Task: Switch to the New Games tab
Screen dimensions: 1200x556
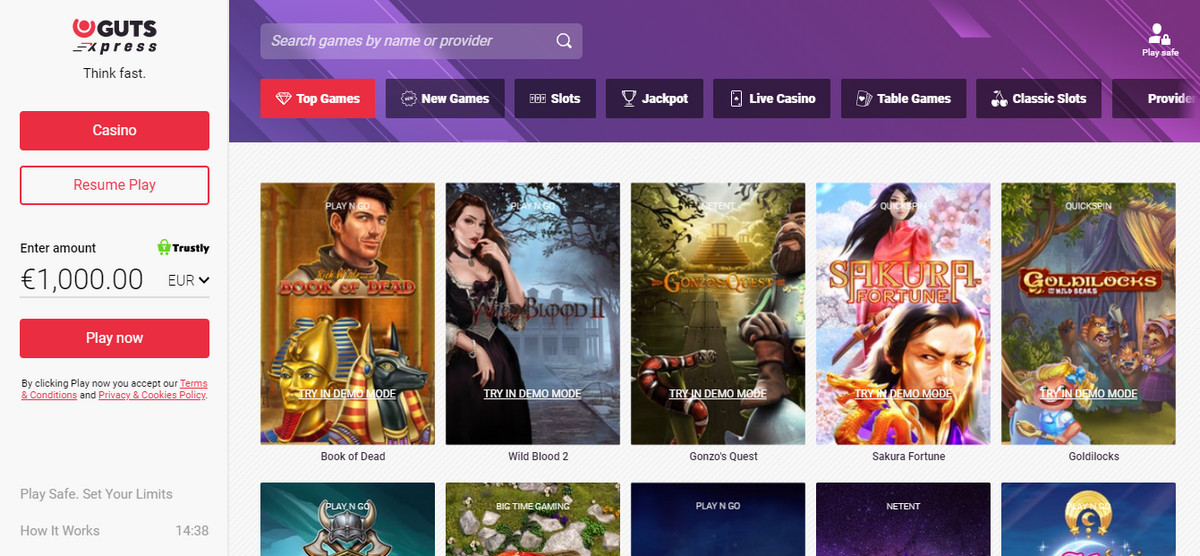Action: (444, 99)
